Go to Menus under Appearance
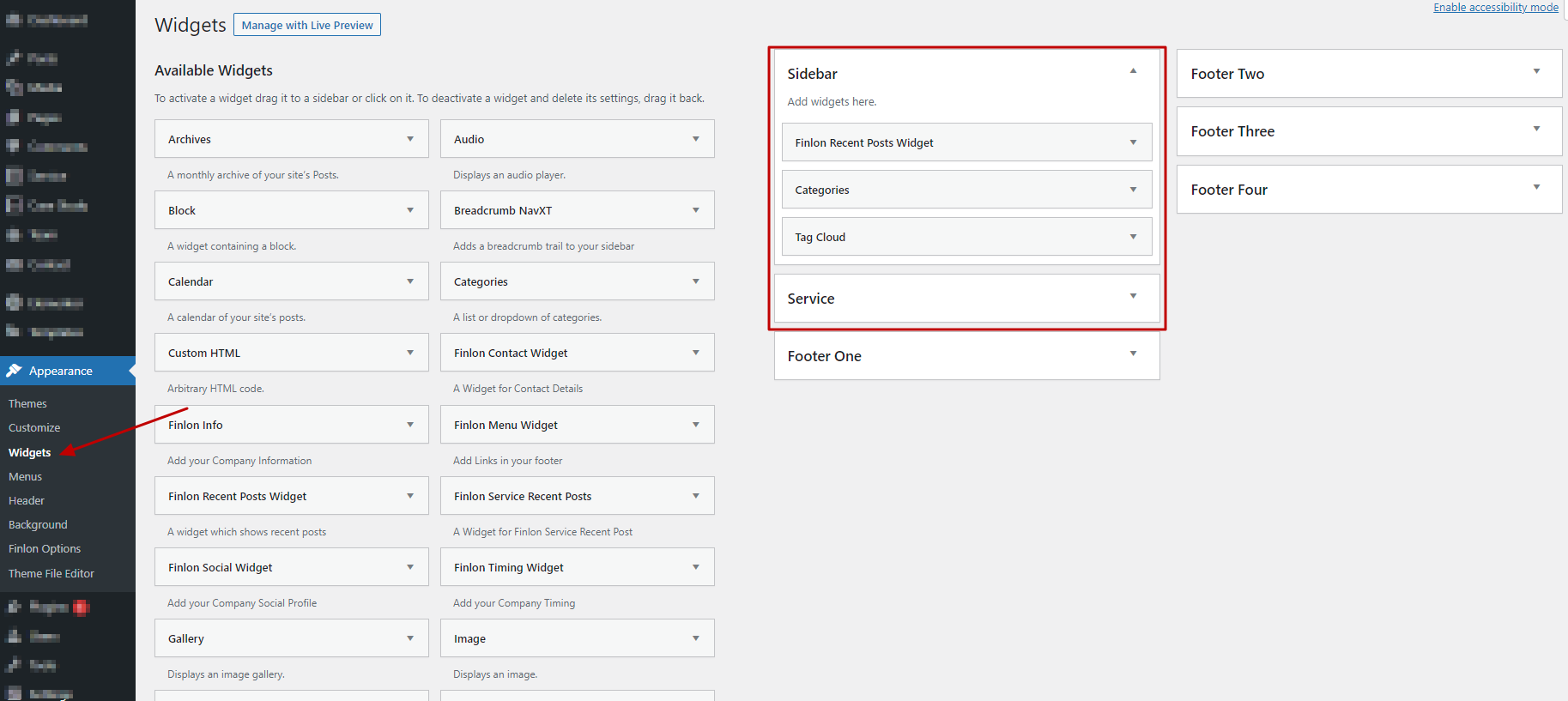Image resolution: width=1568 pixels, height=701 pixels. click(25, 476)
